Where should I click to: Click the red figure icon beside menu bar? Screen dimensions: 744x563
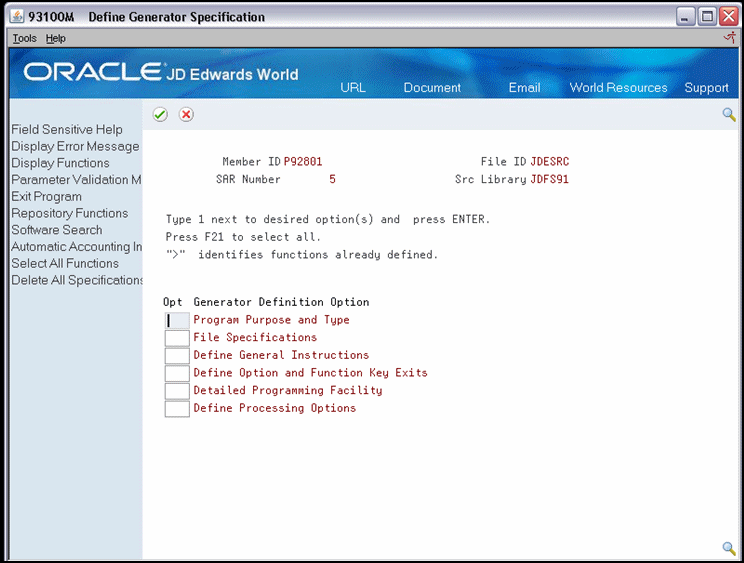(x=730, y=37)
